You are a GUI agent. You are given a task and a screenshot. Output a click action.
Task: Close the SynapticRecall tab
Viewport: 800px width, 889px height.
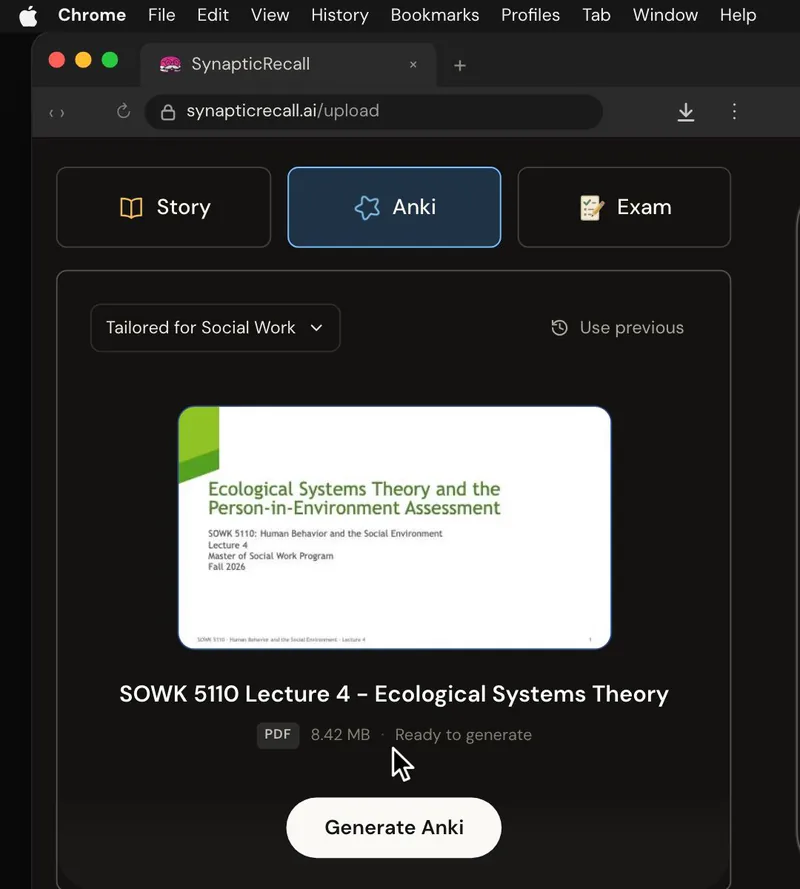coord(413,65)
